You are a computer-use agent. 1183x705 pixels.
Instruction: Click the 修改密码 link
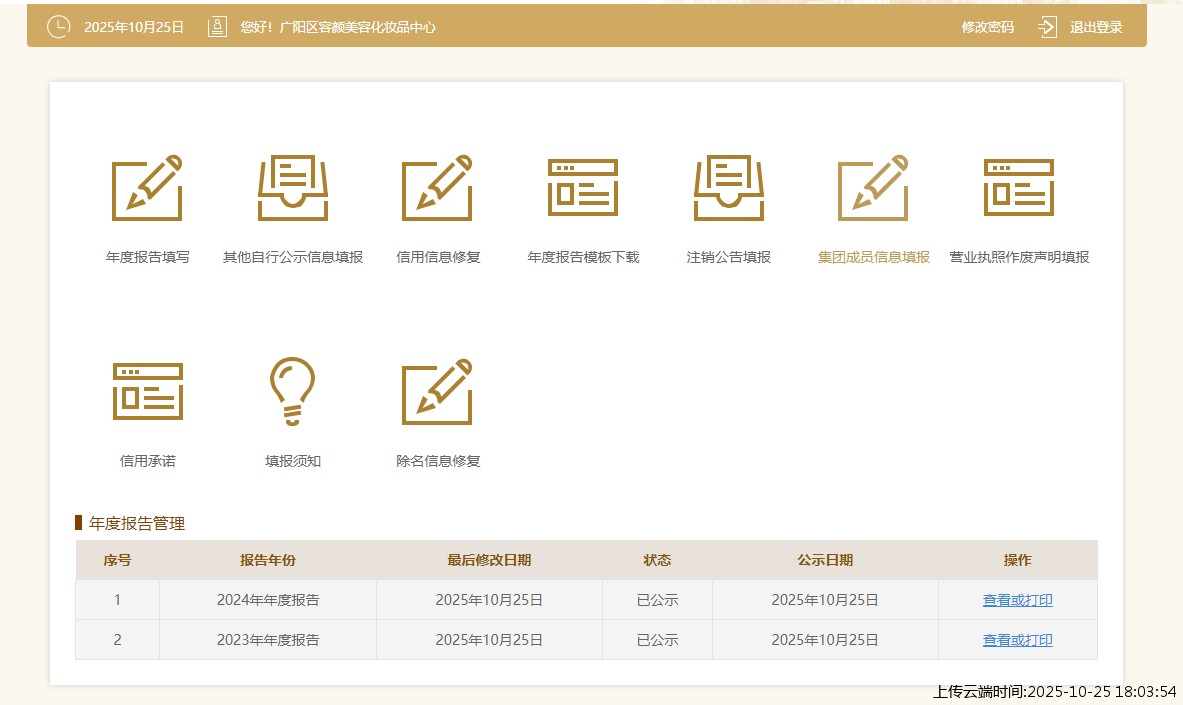pyautogui.click(x=987, y=27)
